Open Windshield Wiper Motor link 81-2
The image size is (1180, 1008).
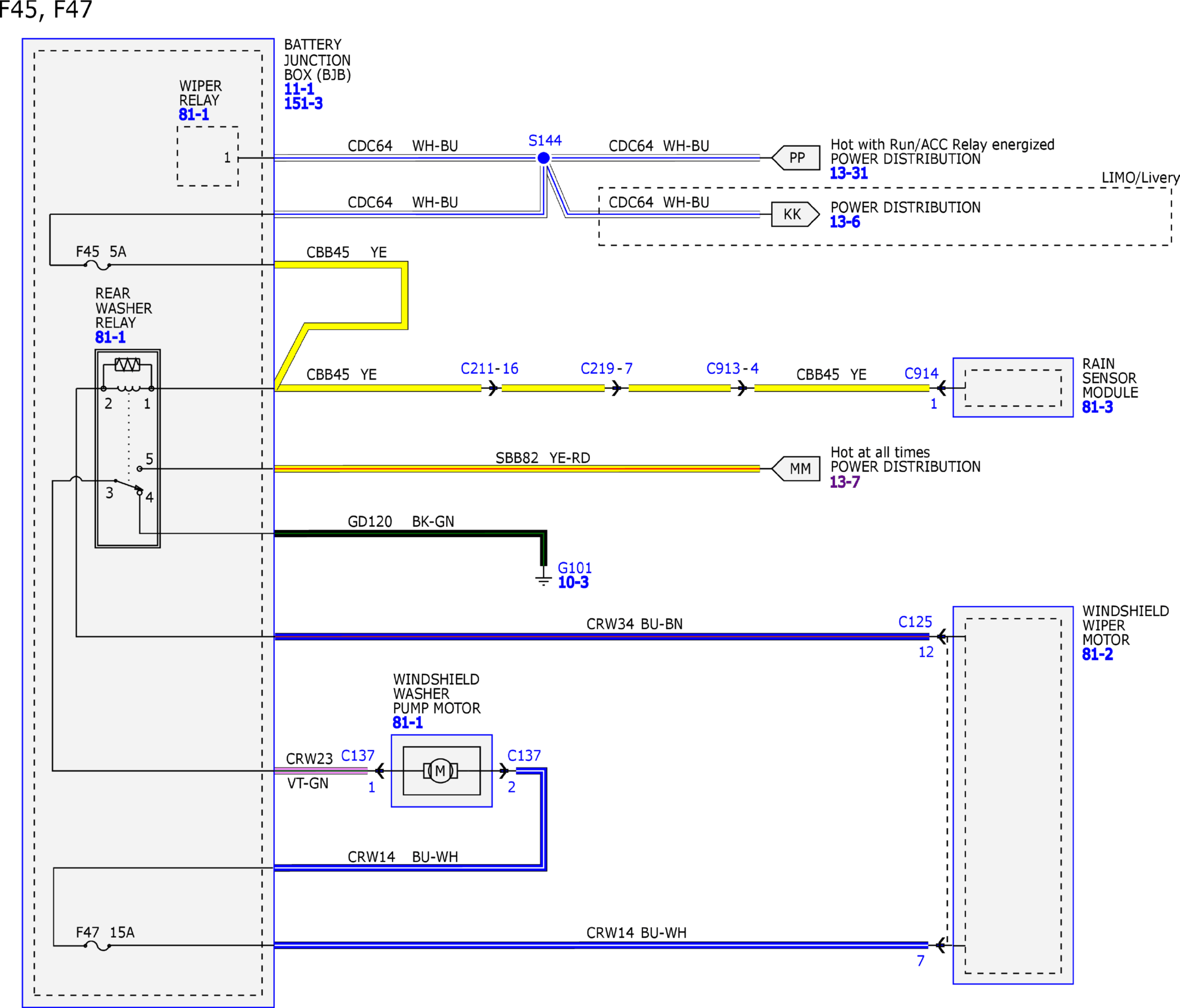pos(1097,654)
